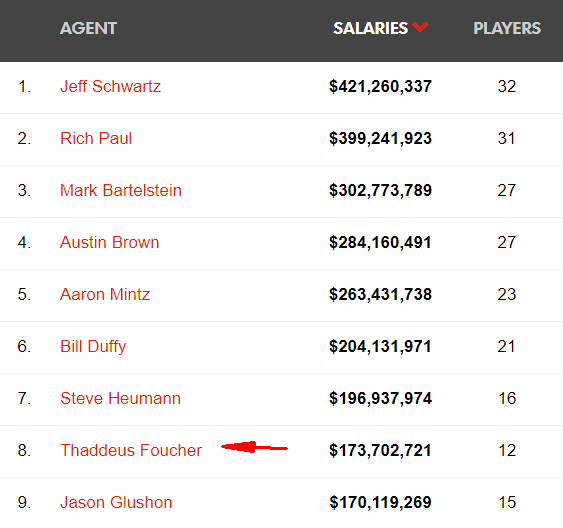
Task: Select the 32 players count for Schwartz
Action: [x=507, y=86]
